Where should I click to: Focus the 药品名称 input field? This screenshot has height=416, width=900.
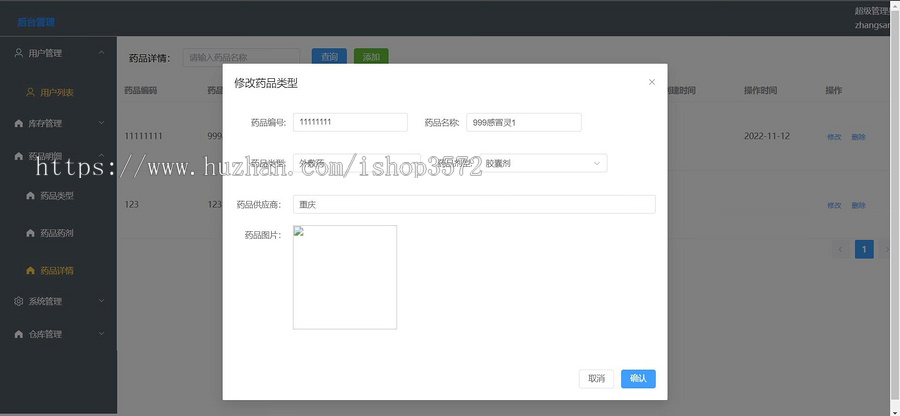click(523, 122)
